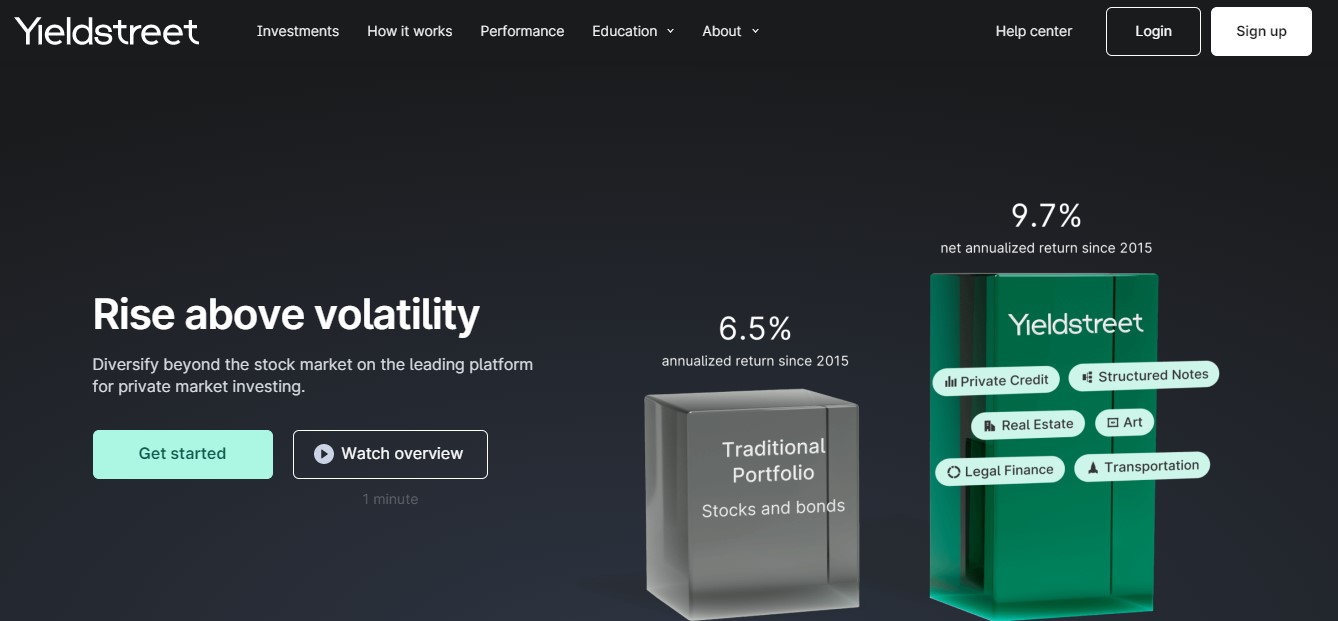1338x621 pixels.
Task: Click the Art frame icon
Action: tap(1112, 423)
